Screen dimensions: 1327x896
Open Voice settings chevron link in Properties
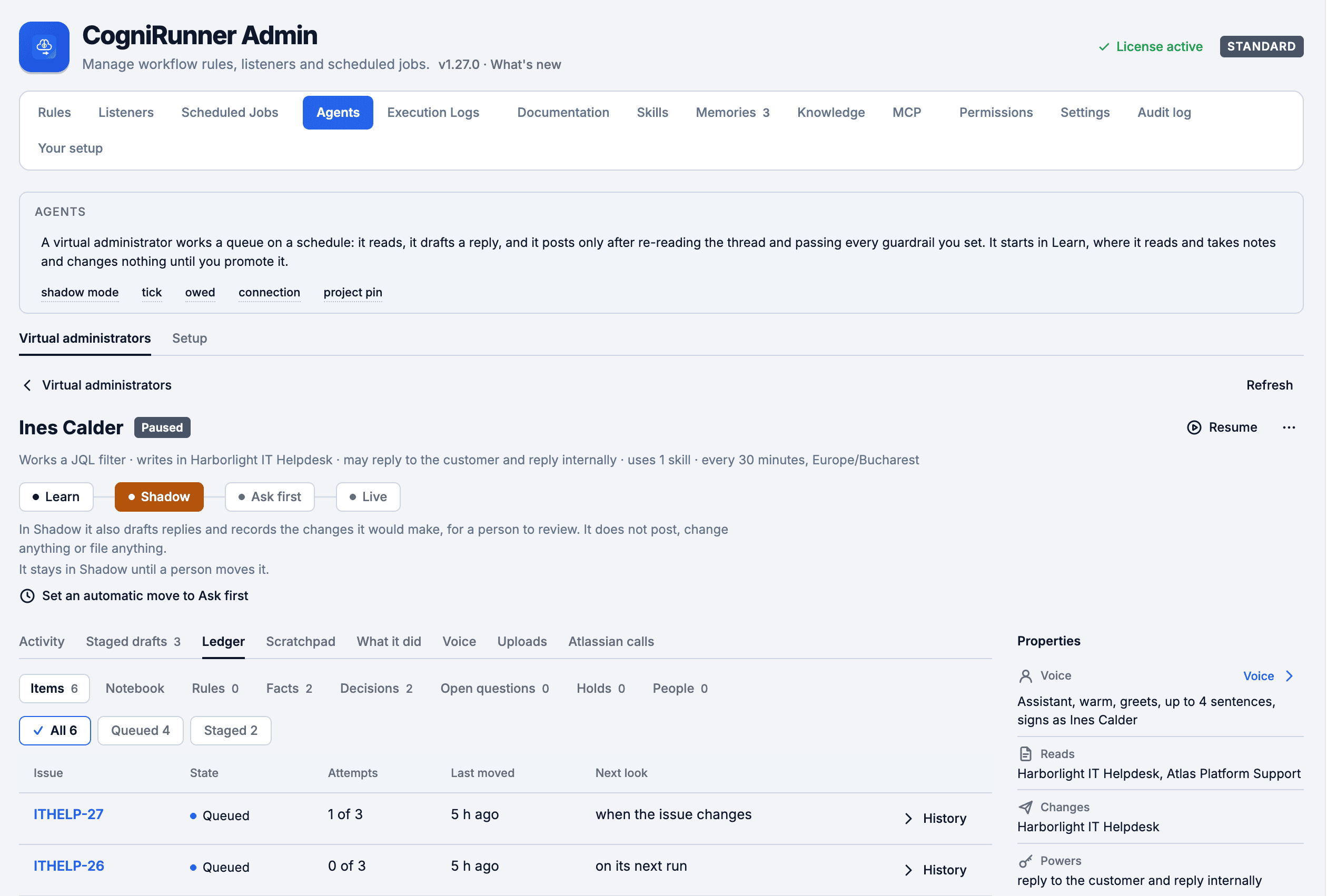(1268, 676)
